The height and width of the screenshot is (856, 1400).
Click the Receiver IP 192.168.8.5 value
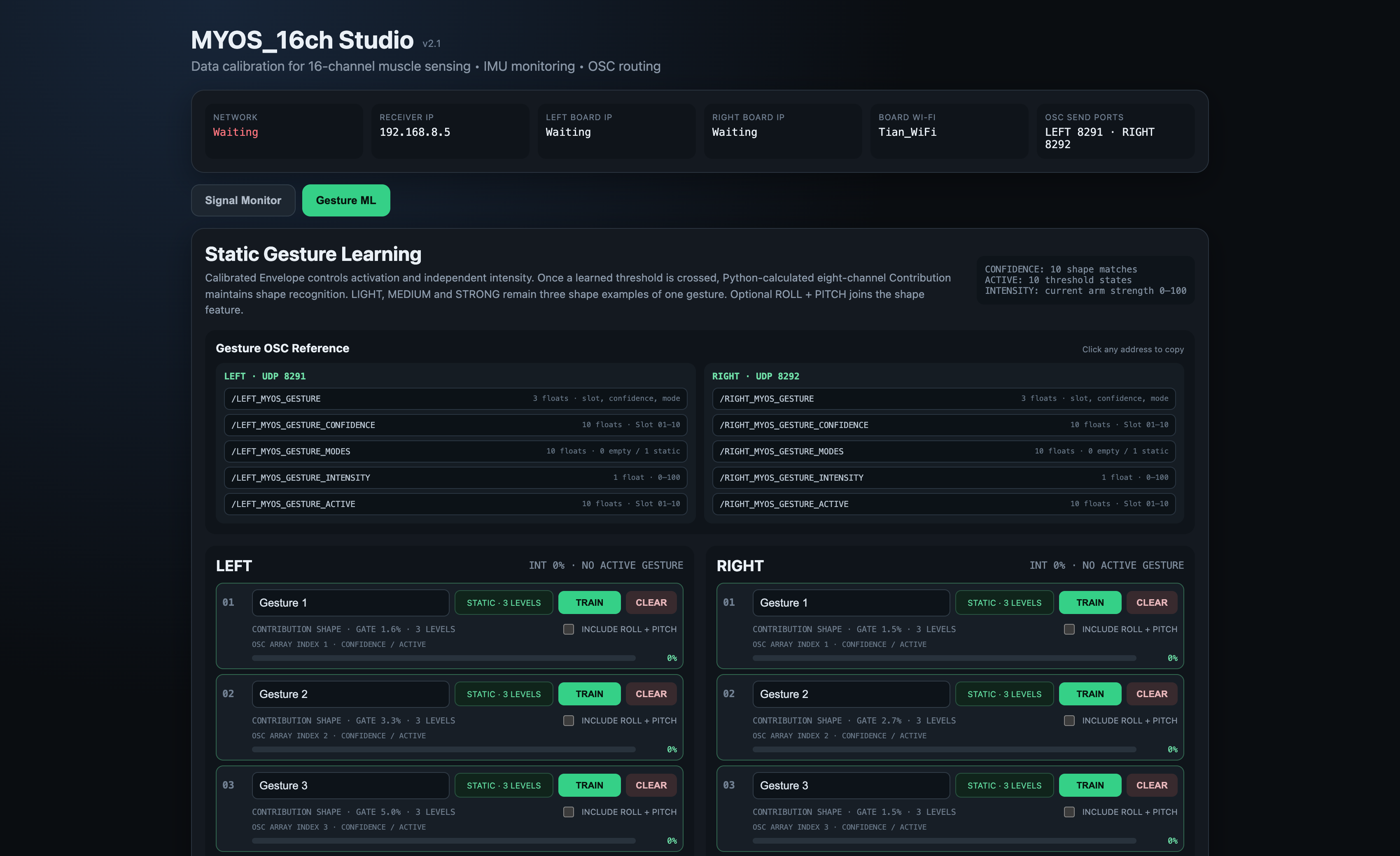point(415,132)
